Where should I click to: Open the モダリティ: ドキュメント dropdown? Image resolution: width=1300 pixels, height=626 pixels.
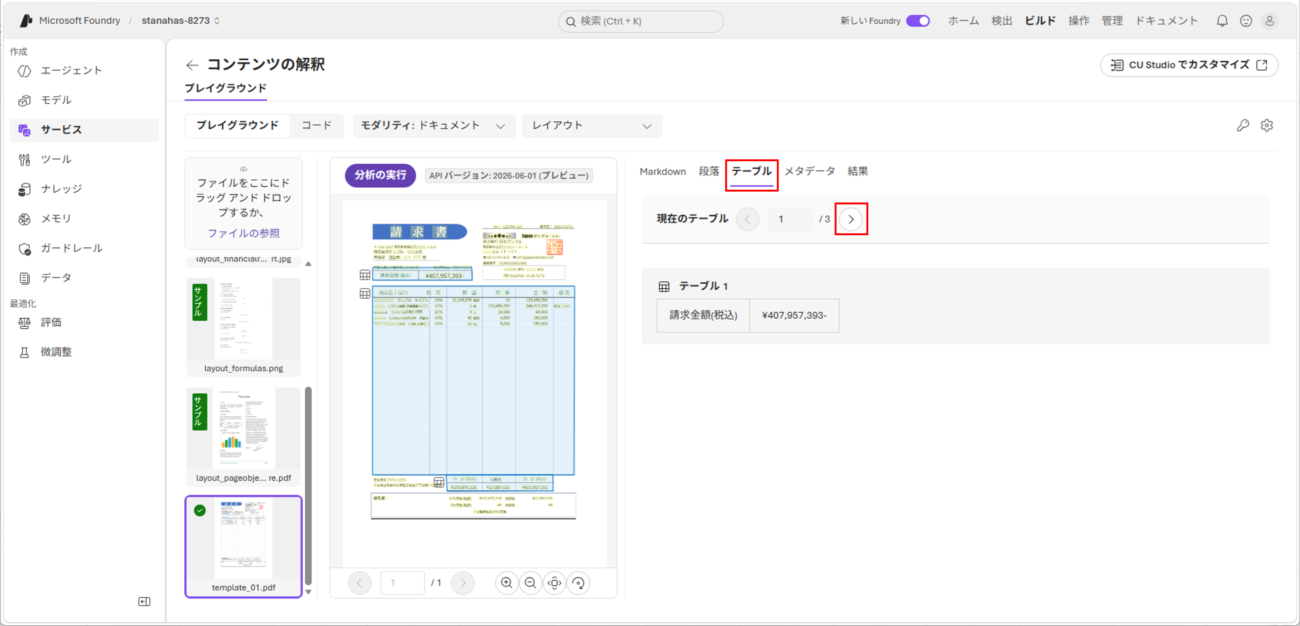click(x=434, y=125)
